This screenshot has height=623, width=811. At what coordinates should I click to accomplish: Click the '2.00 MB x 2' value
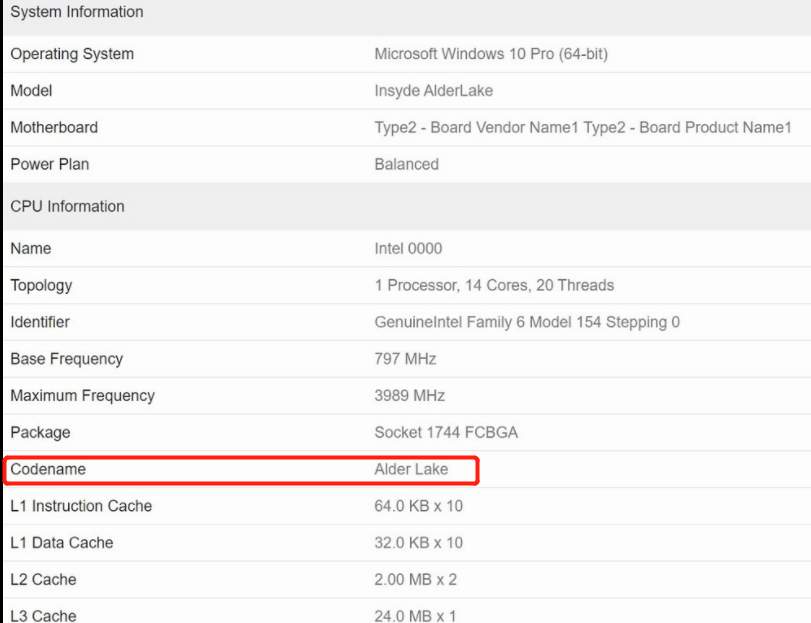tap(415, 579)
